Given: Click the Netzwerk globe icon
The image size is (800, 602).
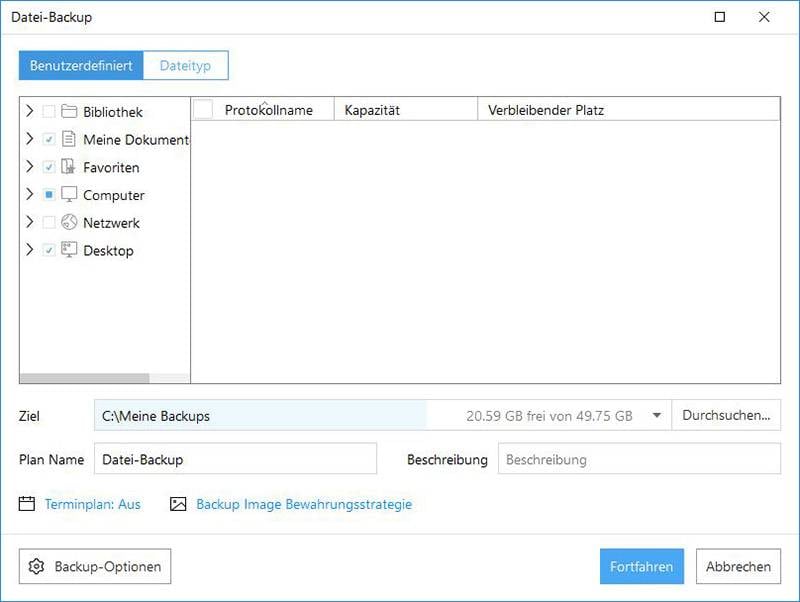Looking at the screenshot, I should (x=69, y=223).
